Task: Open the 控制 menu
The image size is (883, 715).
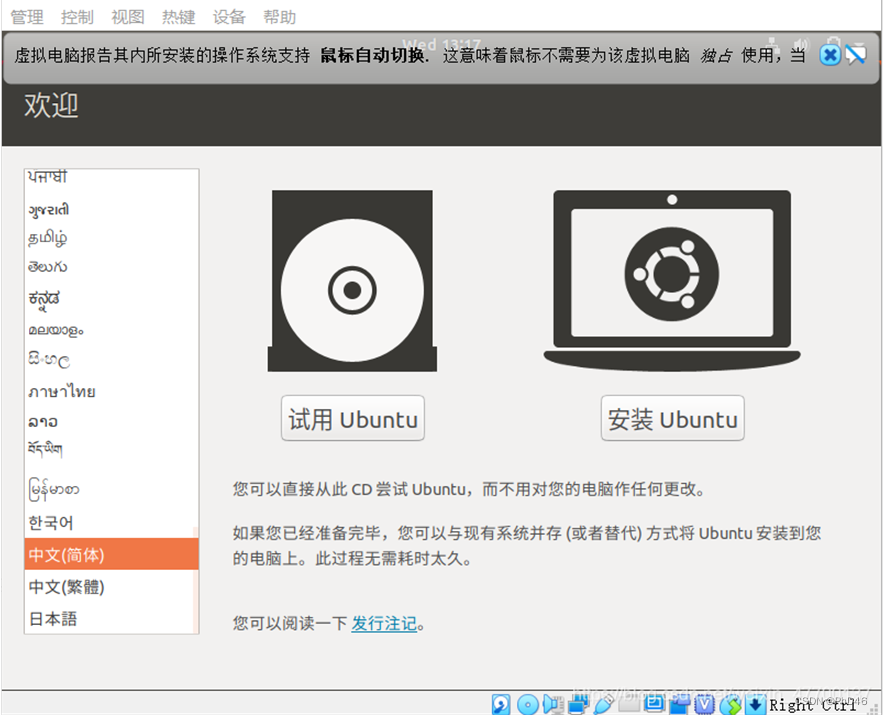Action: (77, 17)
